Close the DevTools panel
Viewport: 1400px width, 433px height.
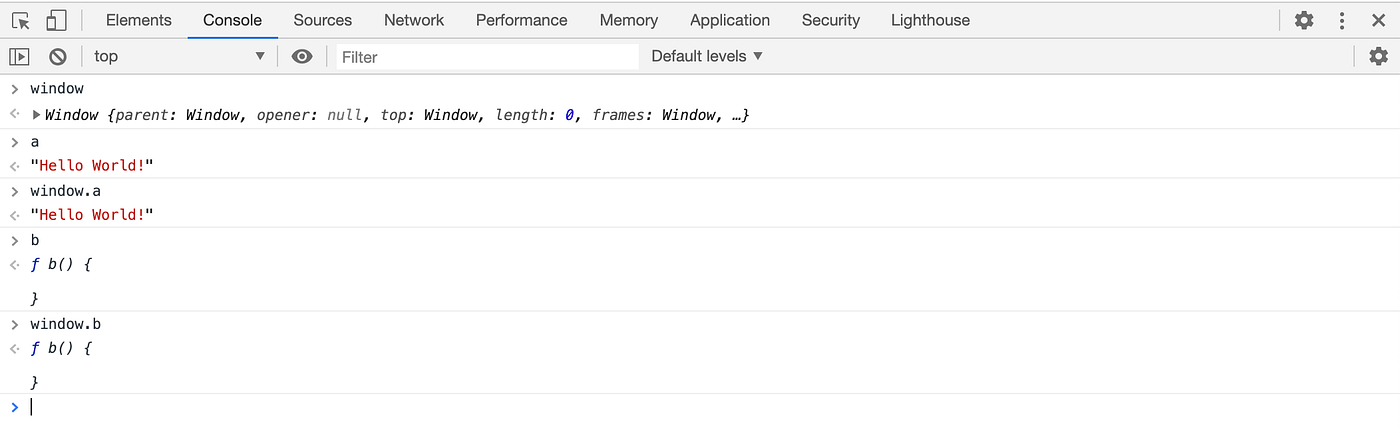tap(1378, 20)
